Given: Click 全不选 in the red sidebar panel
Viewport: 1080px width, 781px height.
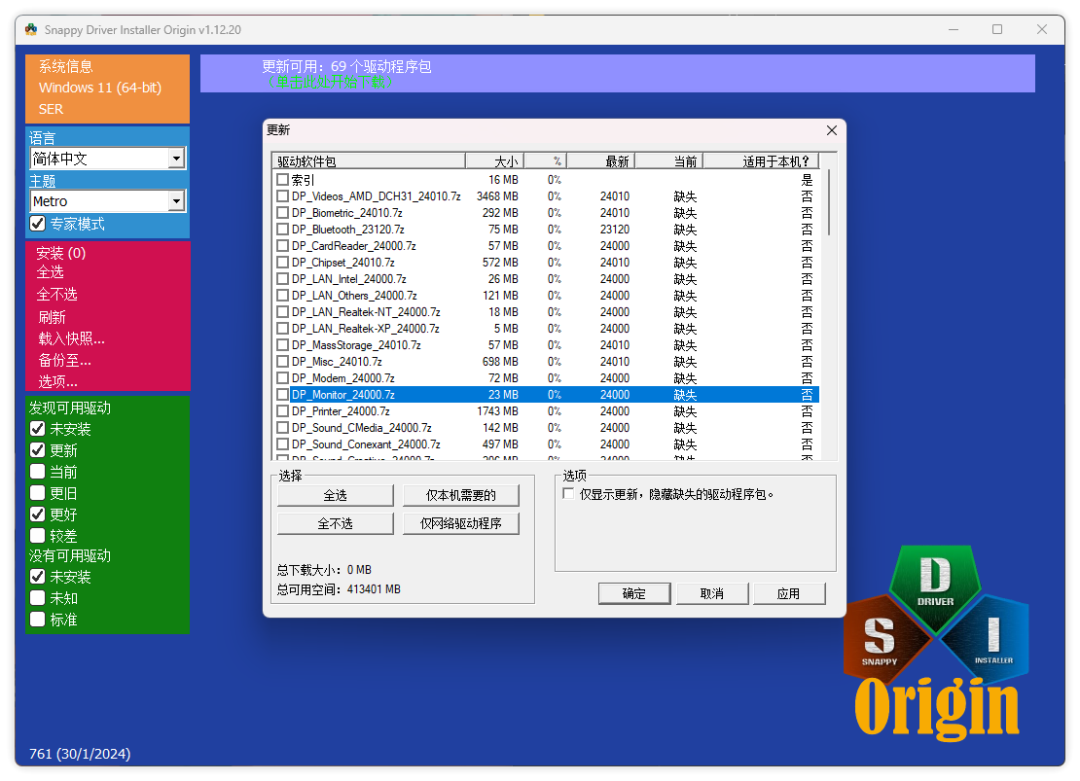Looking at the screenshot, I should click(x=56, y=295).
